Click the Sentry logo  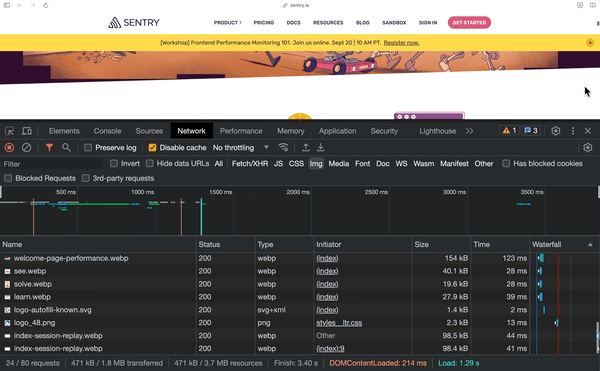point(134,23)
